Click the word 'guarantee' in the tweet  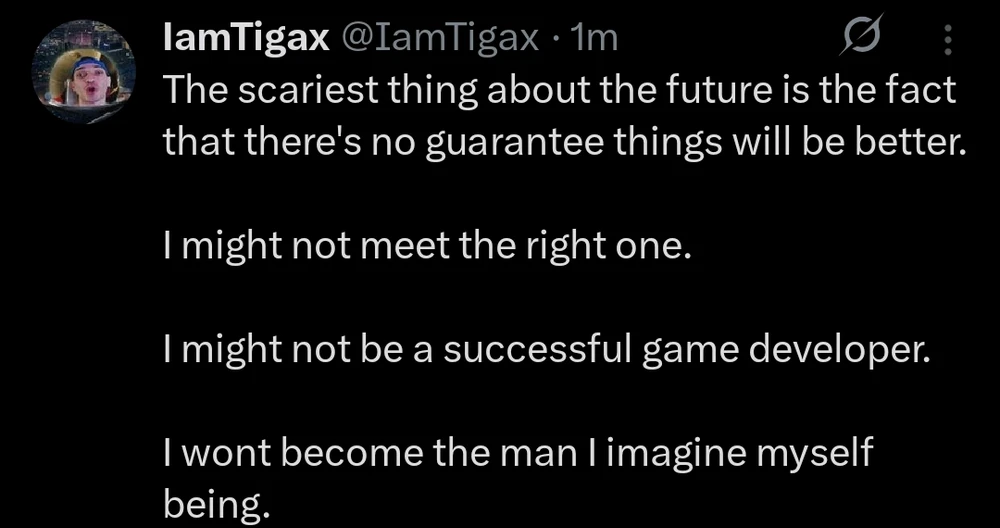coord(514,145)
